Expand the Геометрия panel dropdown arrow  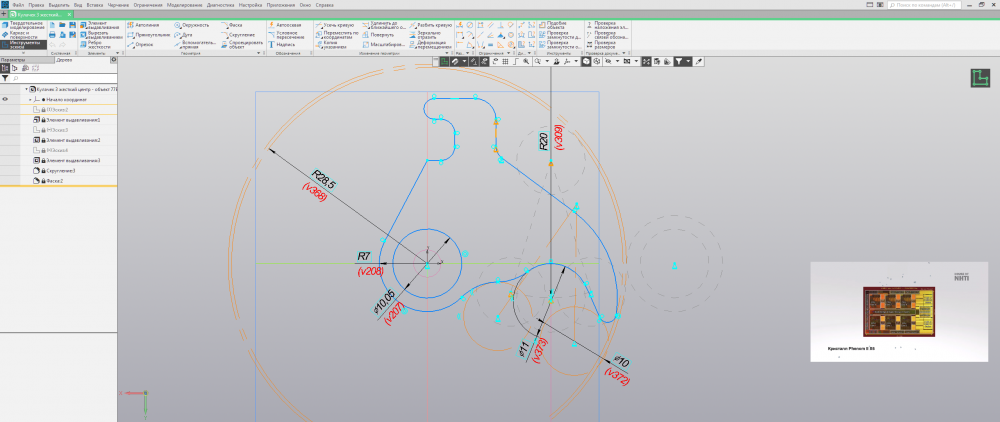(259, 53)
